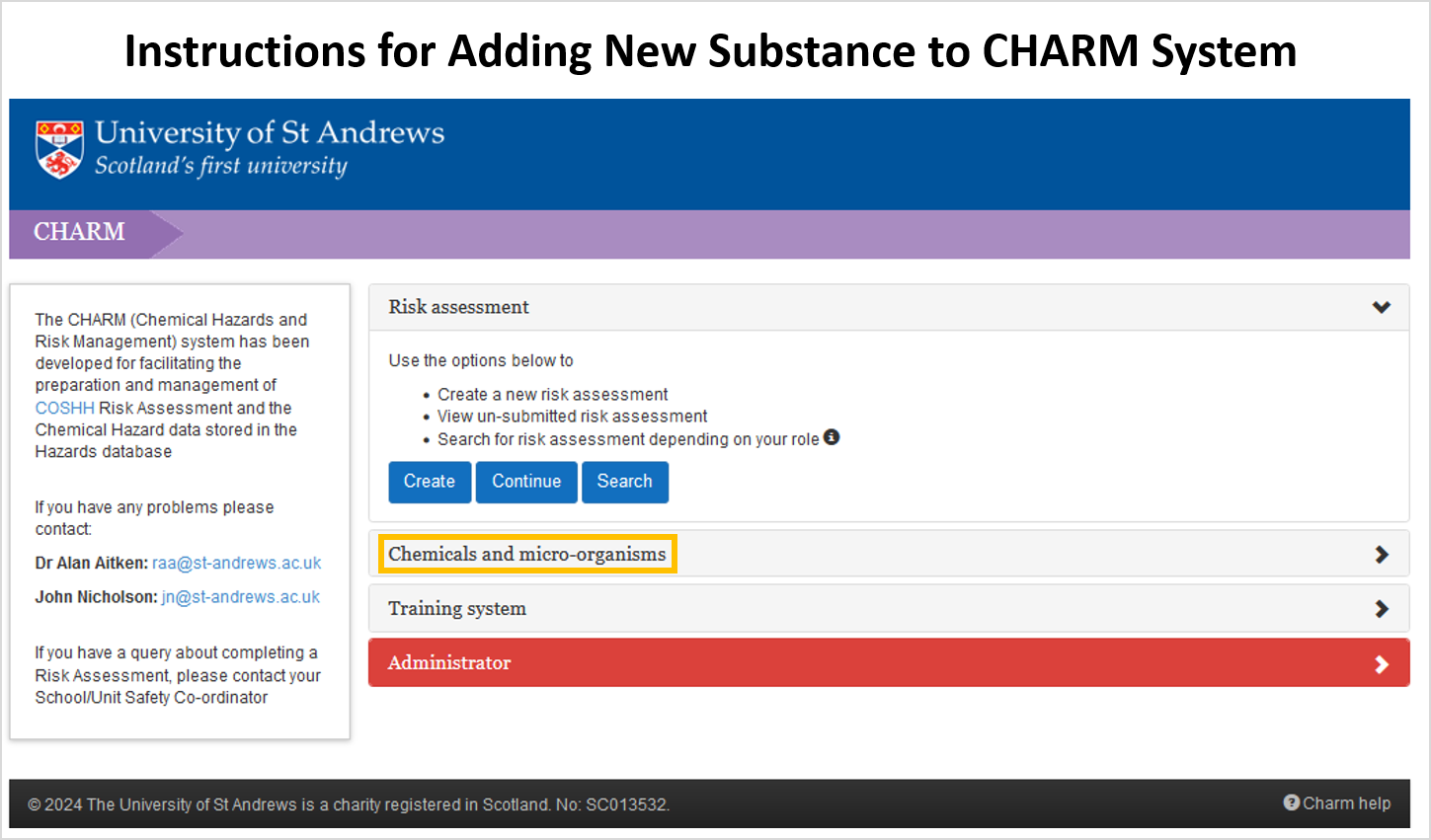Click the Create risk assessment button
Viewport: 1431px width, 840px height.
[430, 482]
